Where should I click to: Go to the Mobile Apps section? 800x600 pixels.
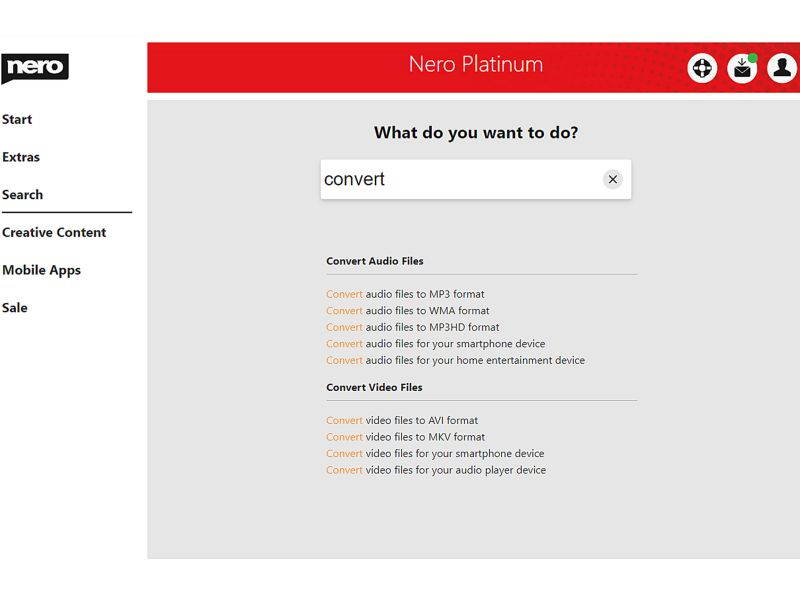coord(42,270)
